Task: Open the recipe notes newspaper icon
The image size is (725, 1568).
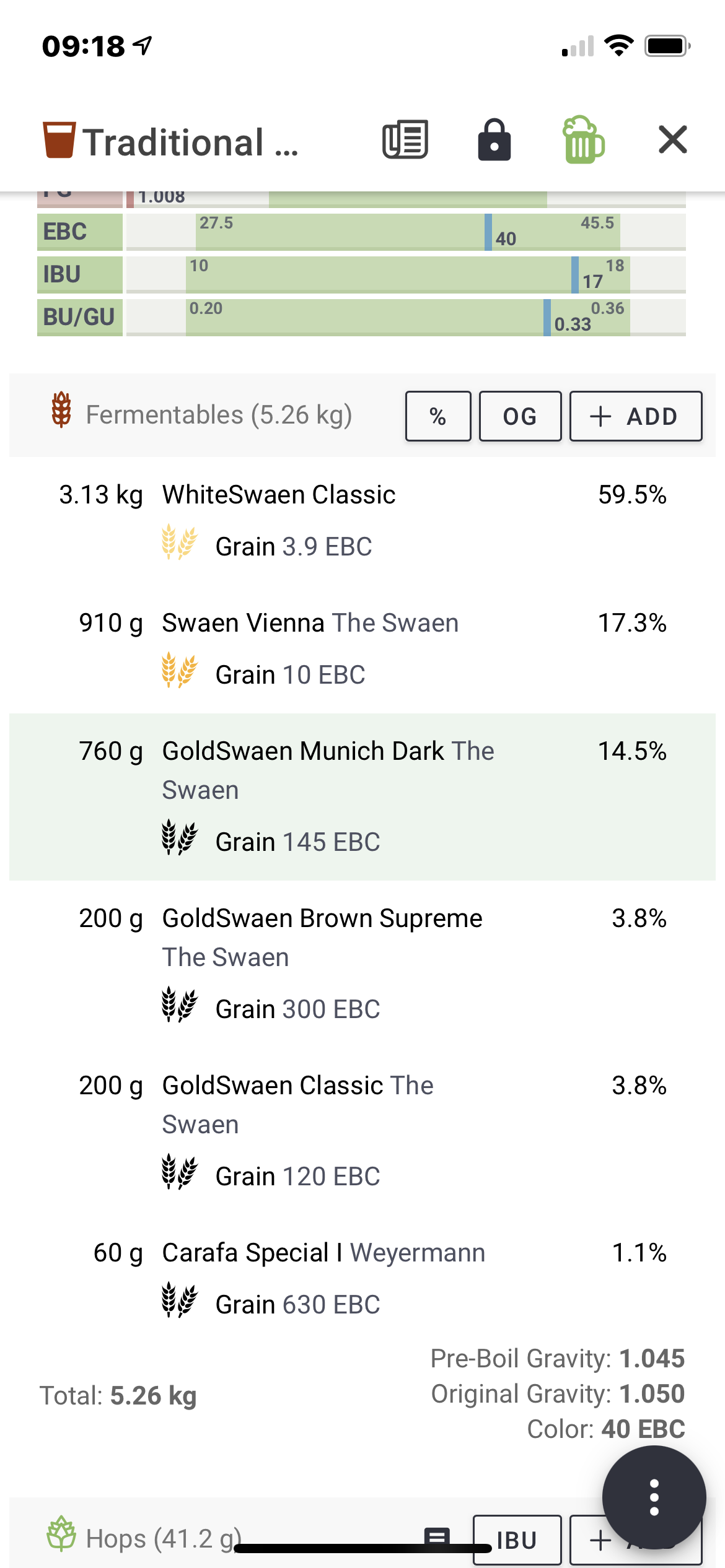Action: tap(405, 139)
